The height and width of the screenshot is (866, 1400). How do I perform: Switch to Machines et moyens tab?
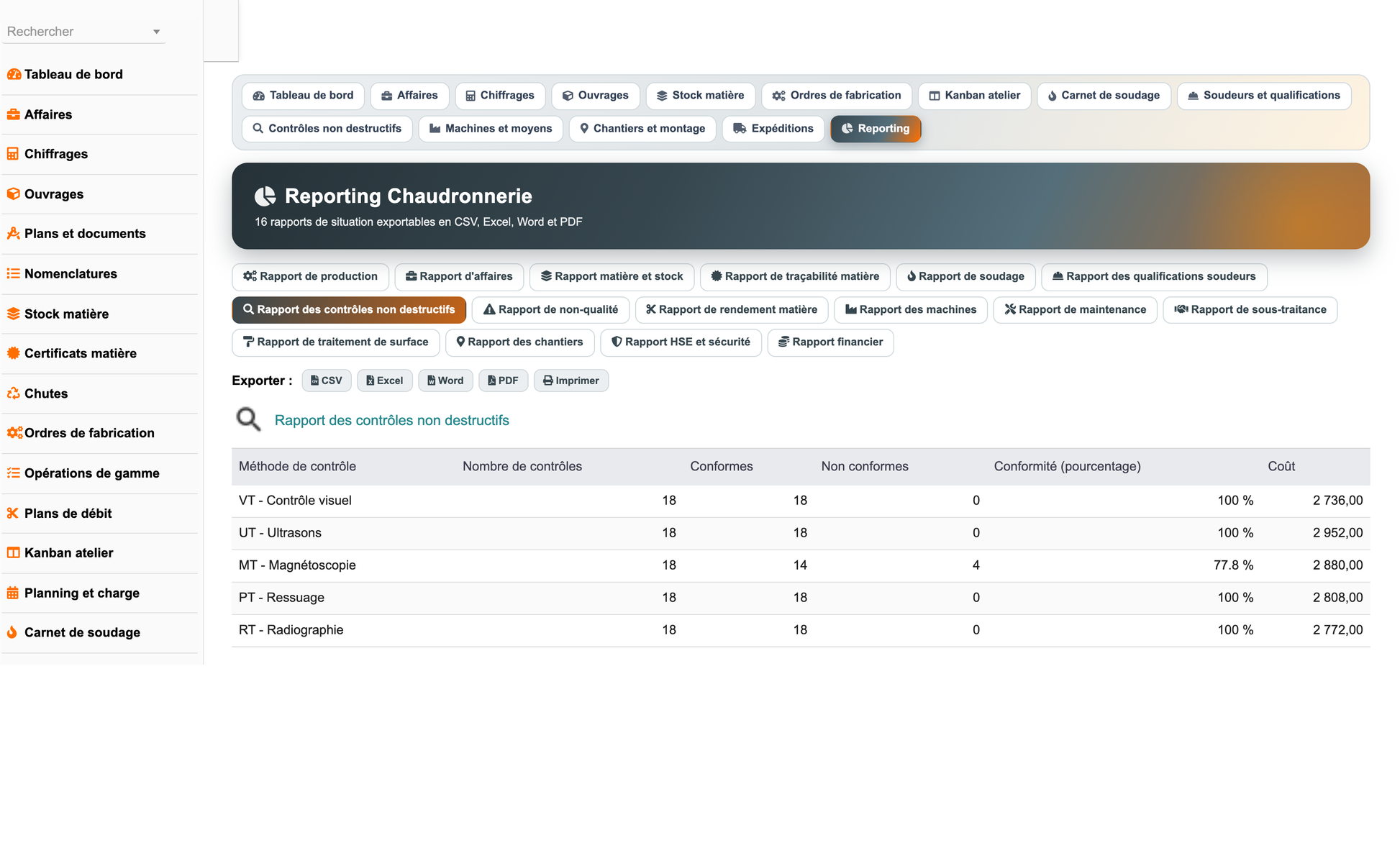coord(491,129)
